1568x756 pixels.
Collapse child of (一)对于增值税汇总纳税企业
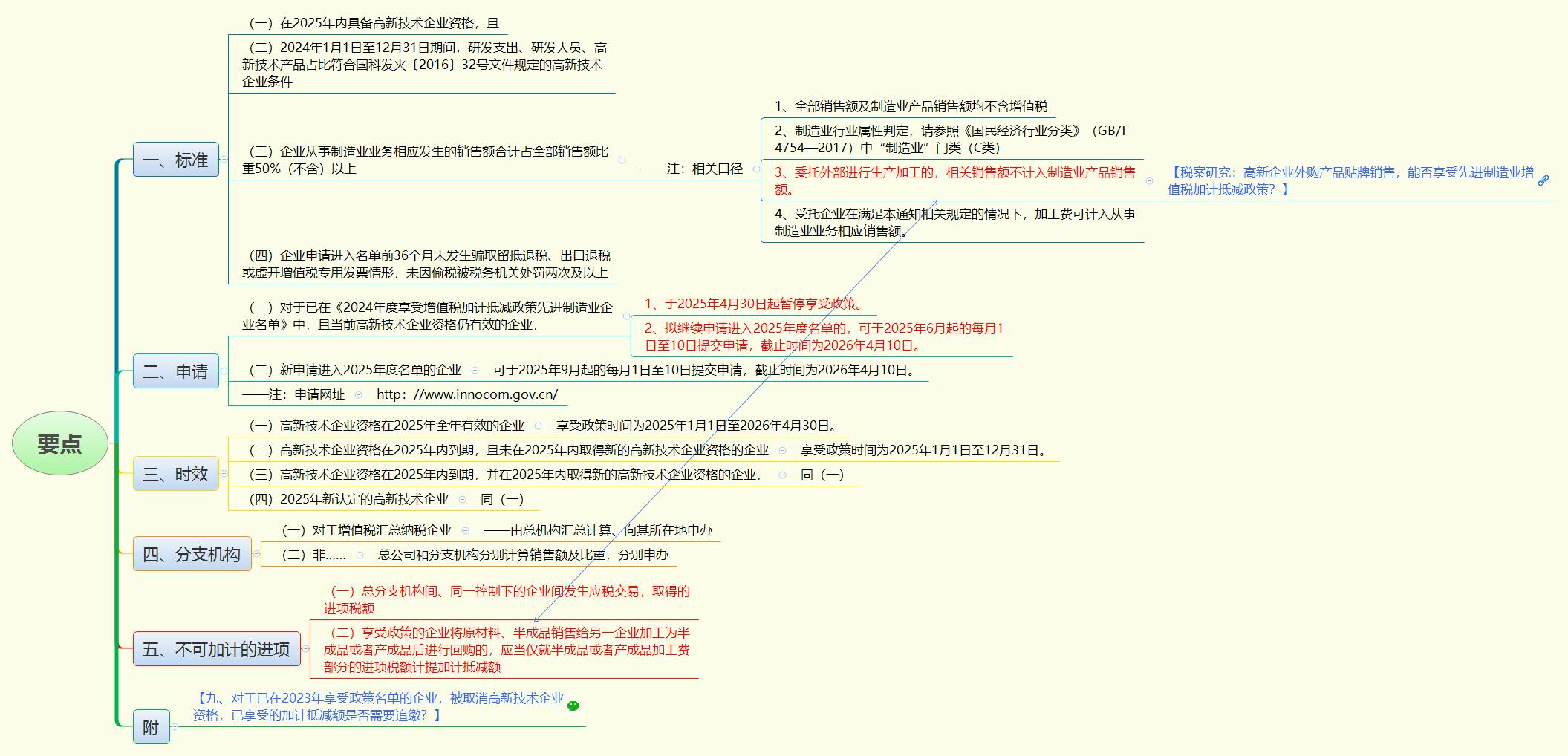pos(466,530)
